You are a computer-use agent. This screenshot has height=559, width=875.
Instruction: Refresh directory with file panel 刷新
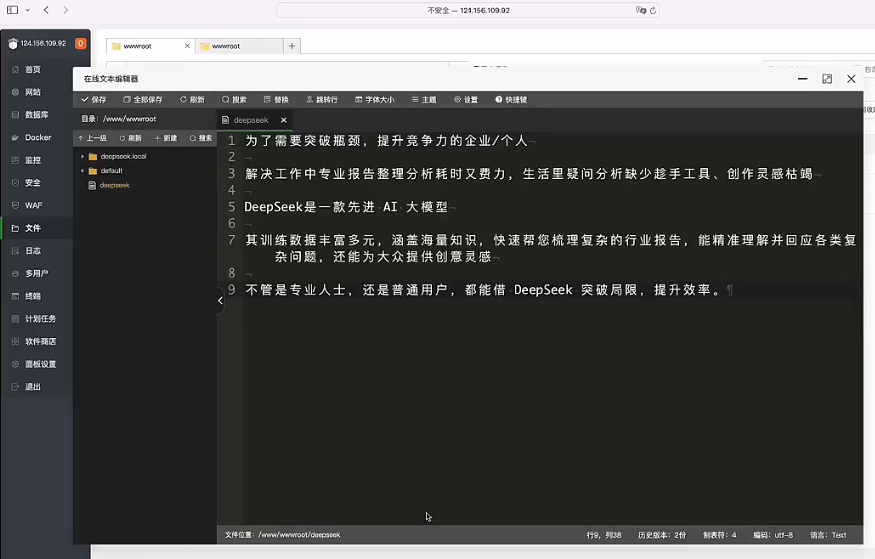(131, 138)
